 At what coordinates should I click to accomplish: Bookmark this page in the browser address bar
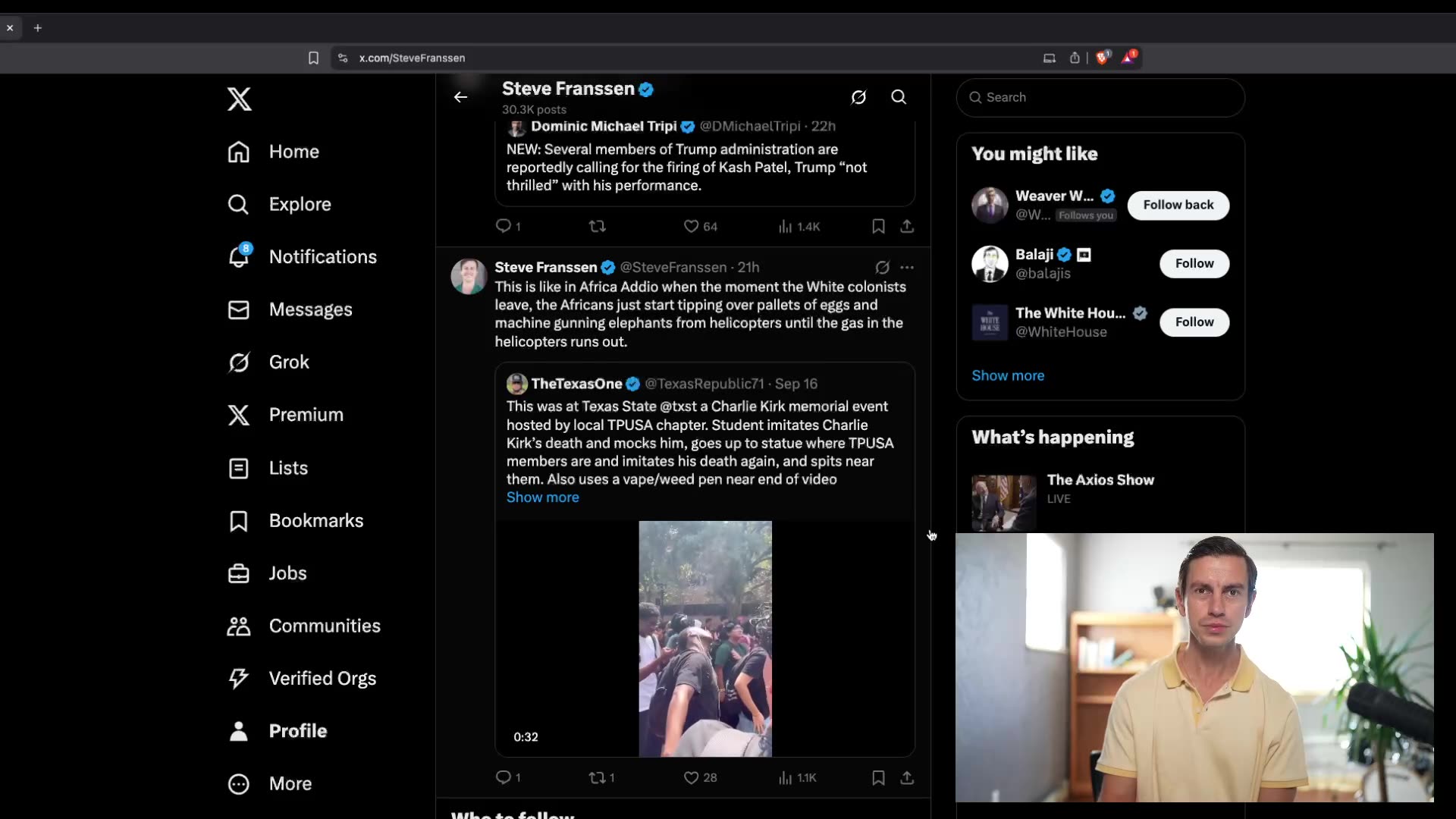[x=313, y=58]
